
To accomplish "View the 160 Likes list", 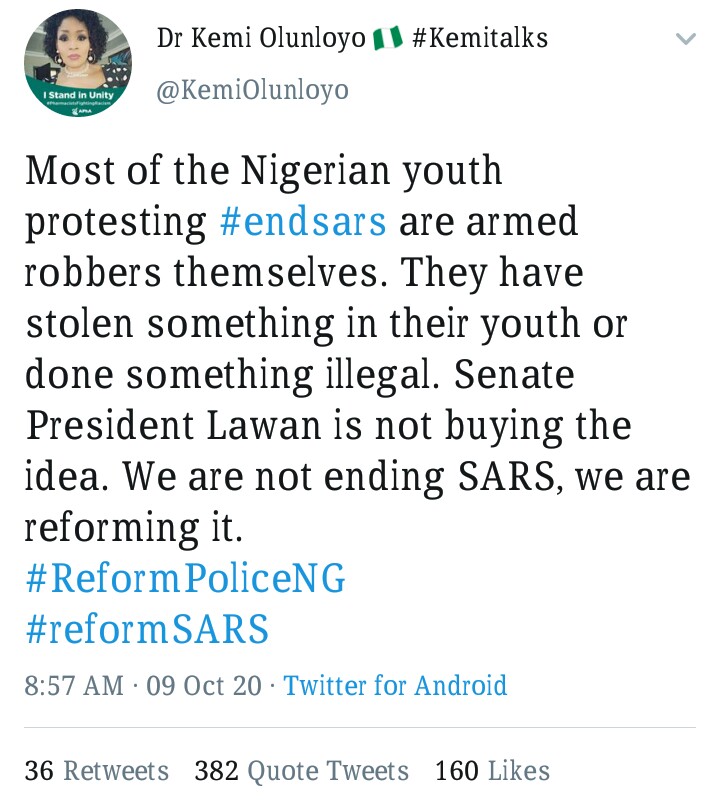I will click(x=492, y=771).
